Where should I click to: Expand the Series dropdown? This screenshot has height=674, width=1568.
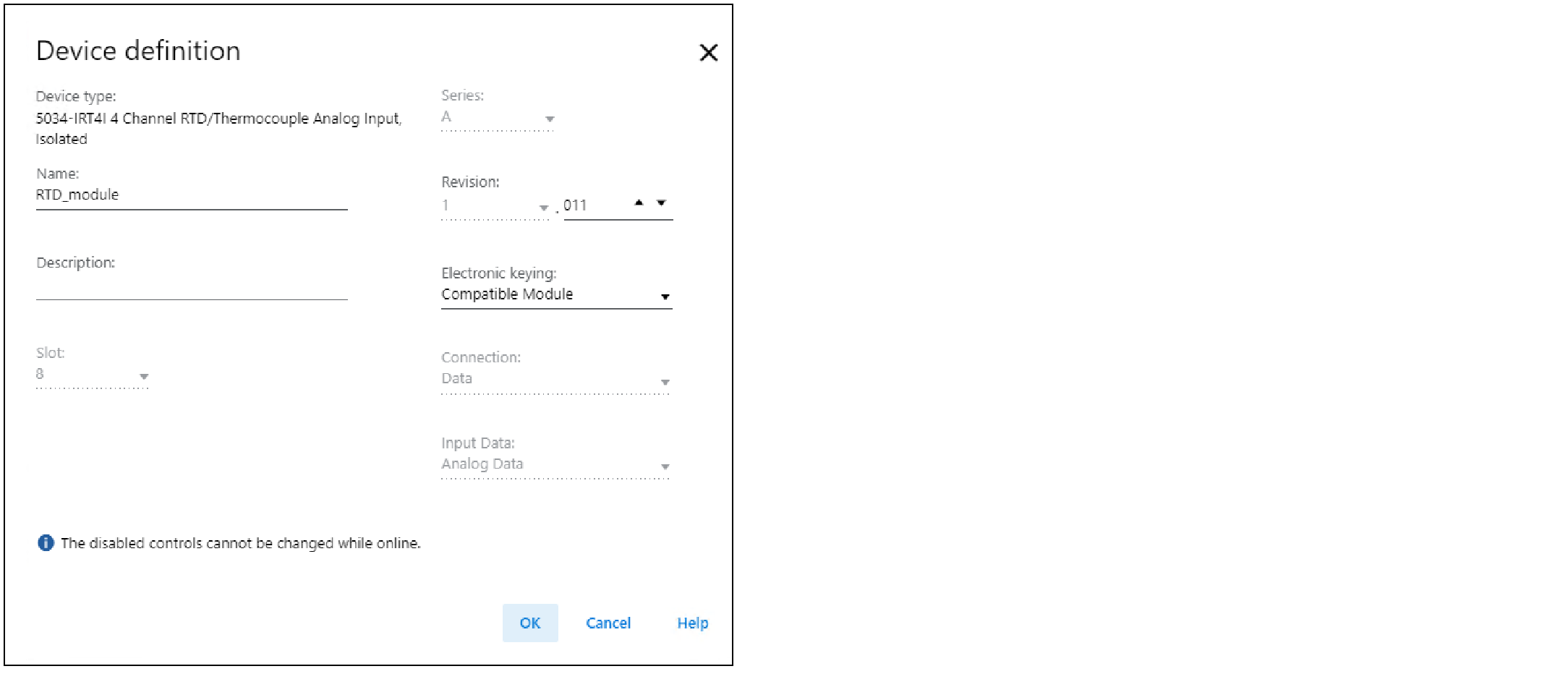click(550, 119)
